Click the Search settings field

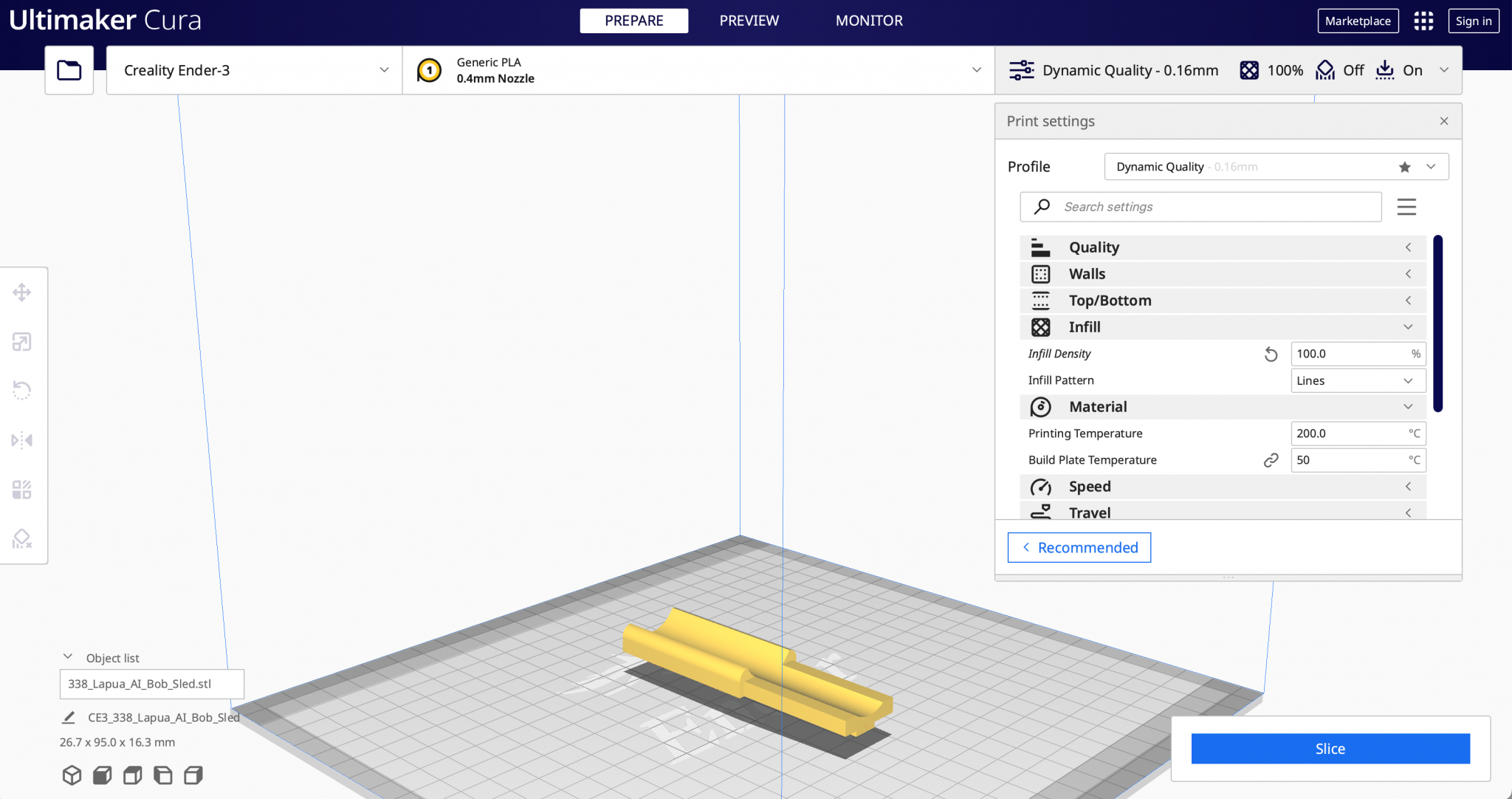(1200, 207)
